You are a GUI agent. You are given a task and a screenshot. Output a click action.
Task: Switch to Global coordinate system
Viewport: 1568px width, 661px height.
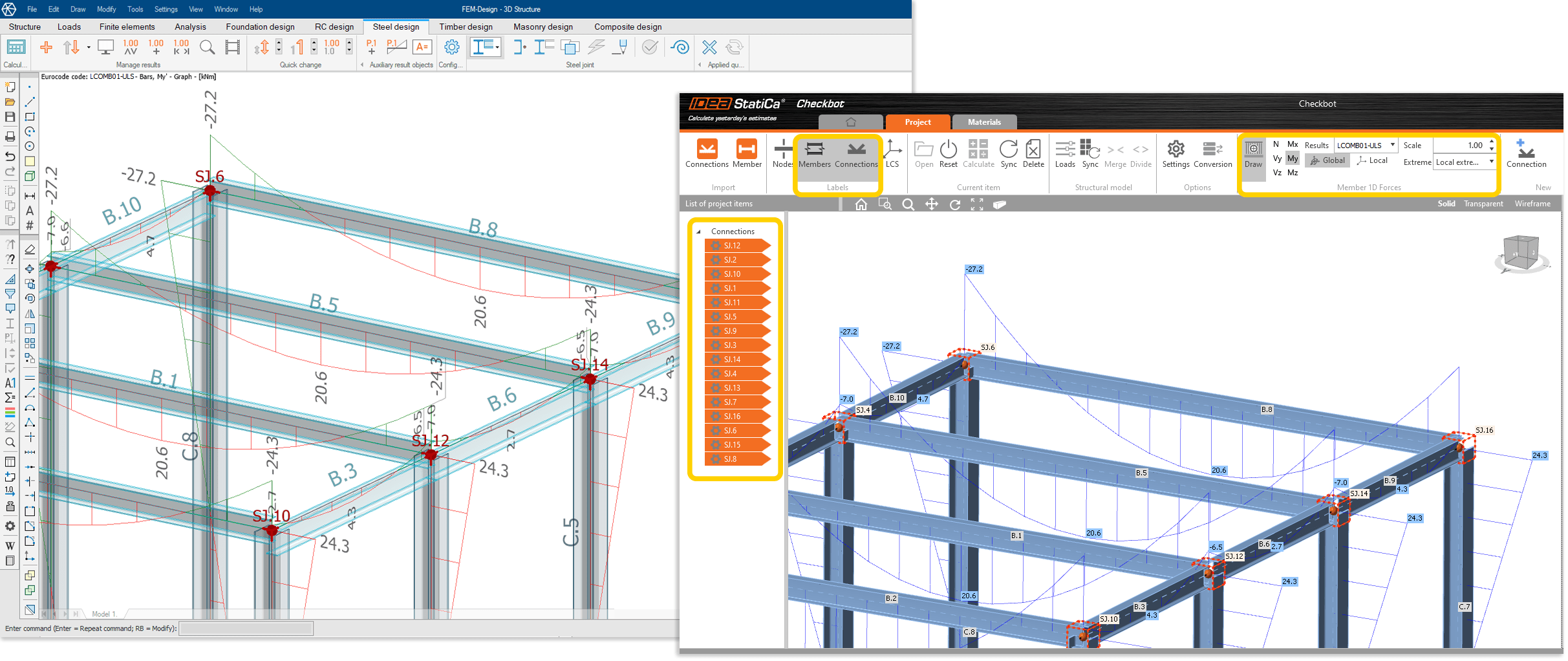click(x=1327, y=160)
